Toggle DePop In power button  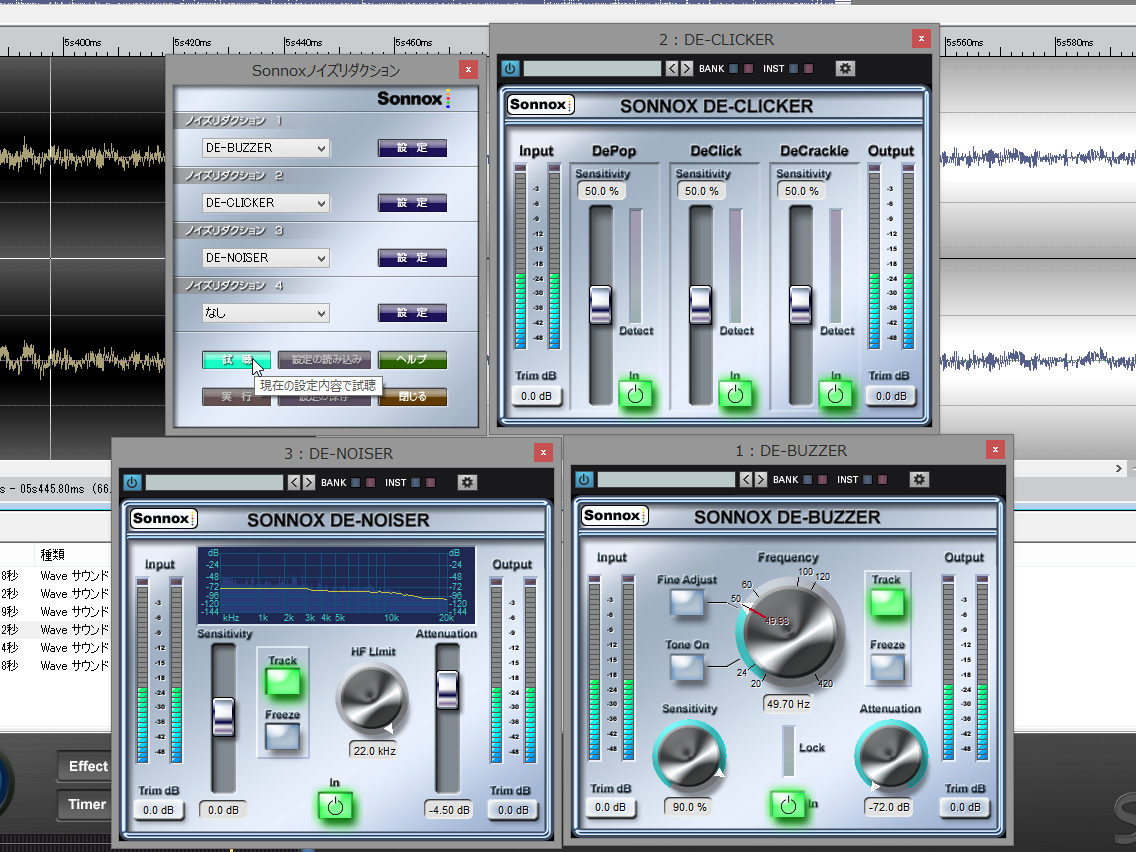tap(635, 395)
